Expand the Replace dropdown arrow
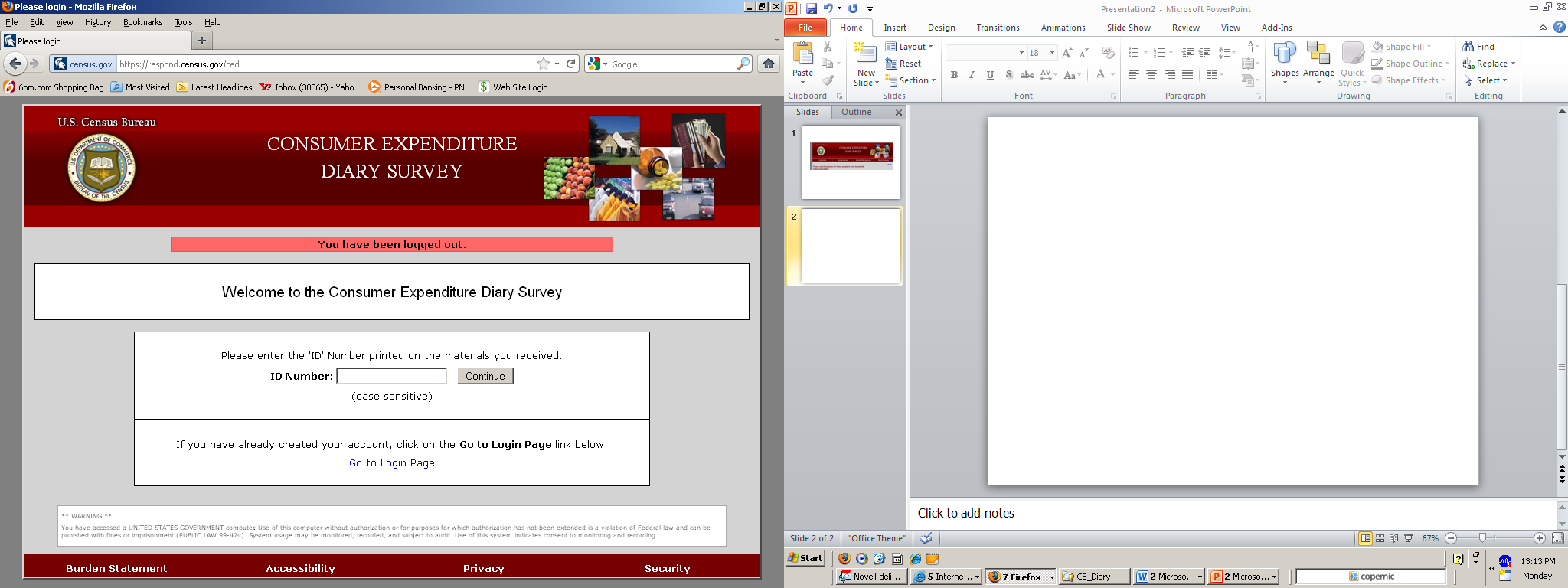1568x588 pixels. click(x=1513, y=64)
